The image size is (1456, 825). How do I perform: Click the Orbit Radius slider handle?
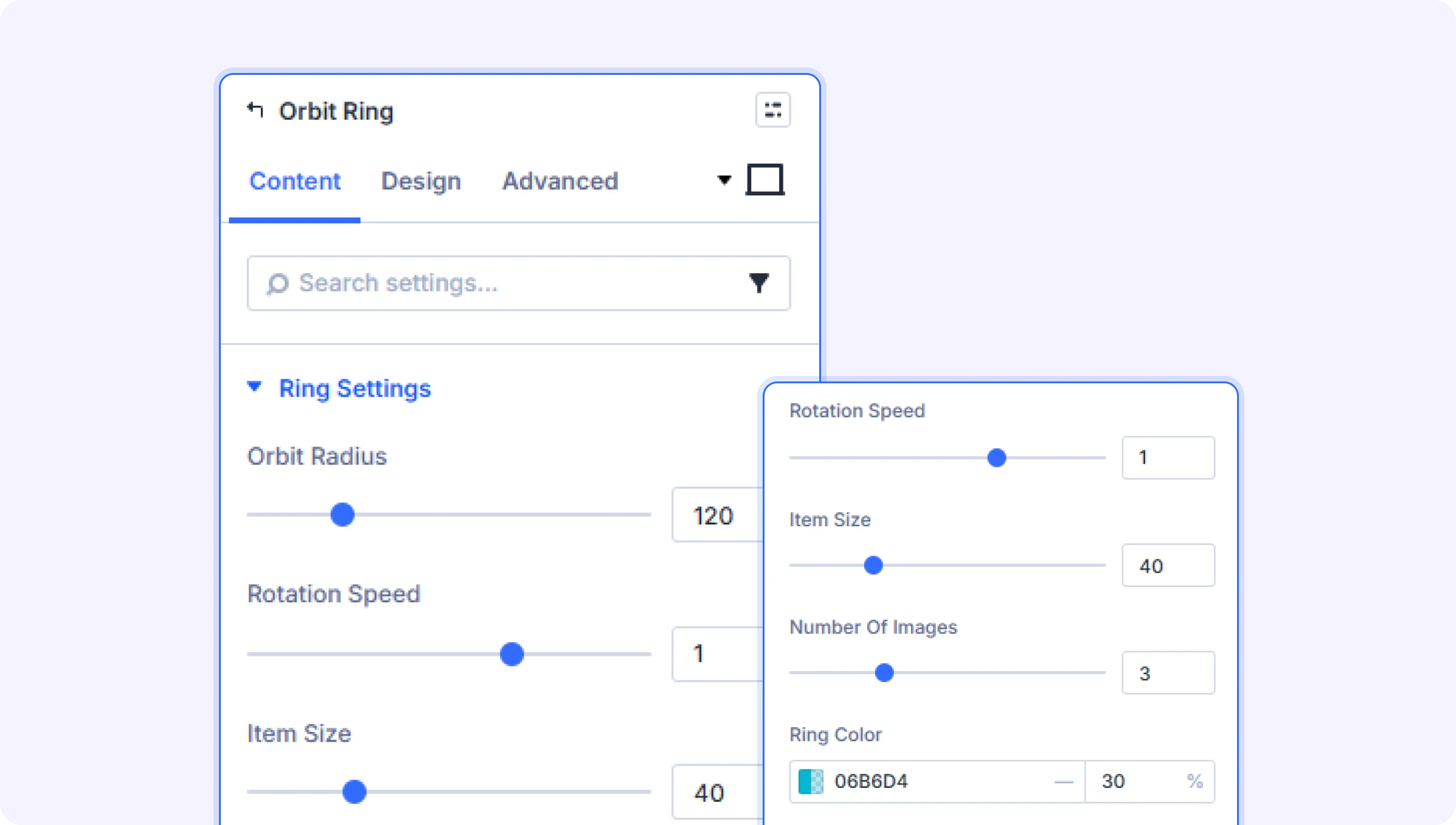(342, 515)
